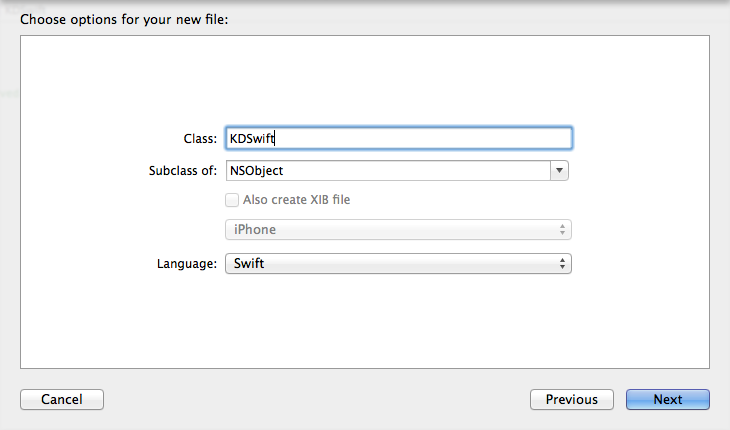Click the Language popup's up-down arrows
The height and width of the screenshot is (430, 730).
point(563,264)
